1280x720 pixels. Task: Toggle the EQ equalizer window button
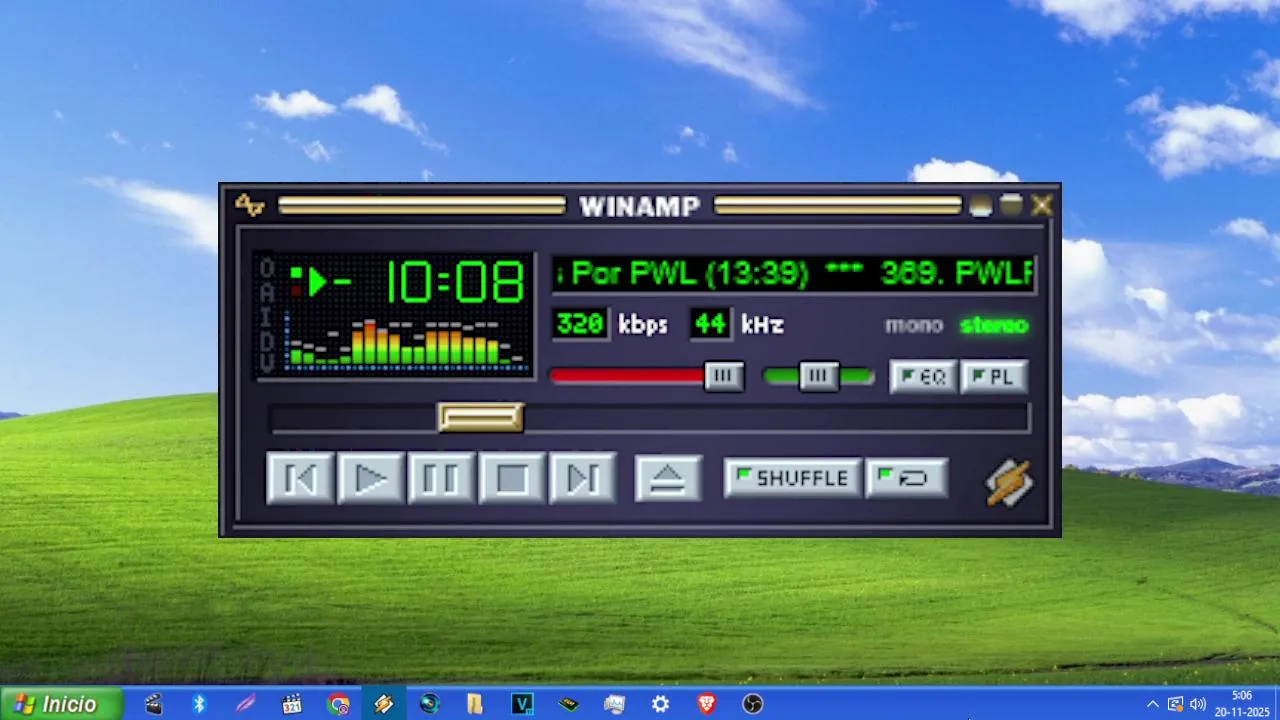(923, 377)
